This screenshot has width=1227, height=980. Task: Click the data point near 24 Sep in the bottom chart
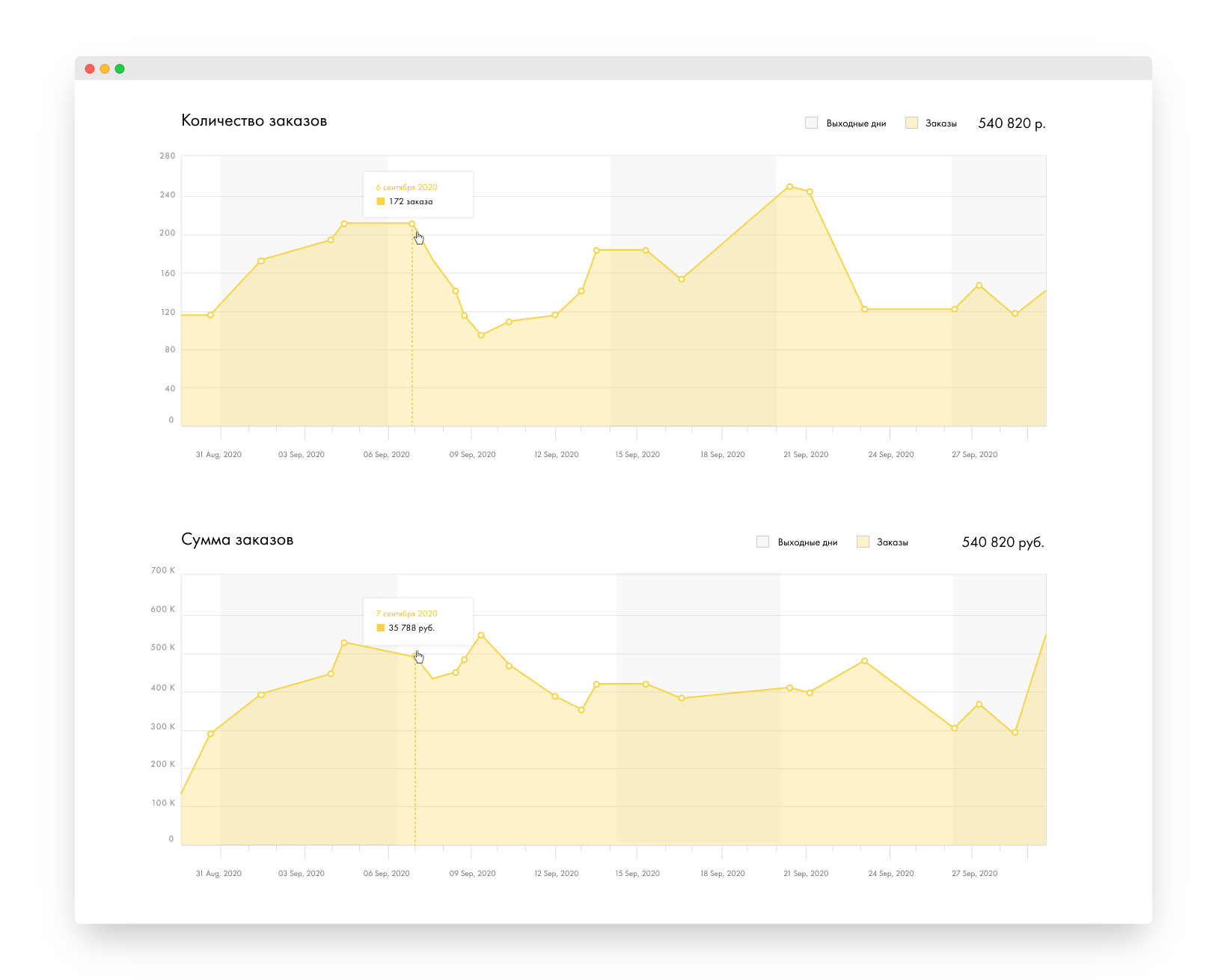tap(864, 661)
